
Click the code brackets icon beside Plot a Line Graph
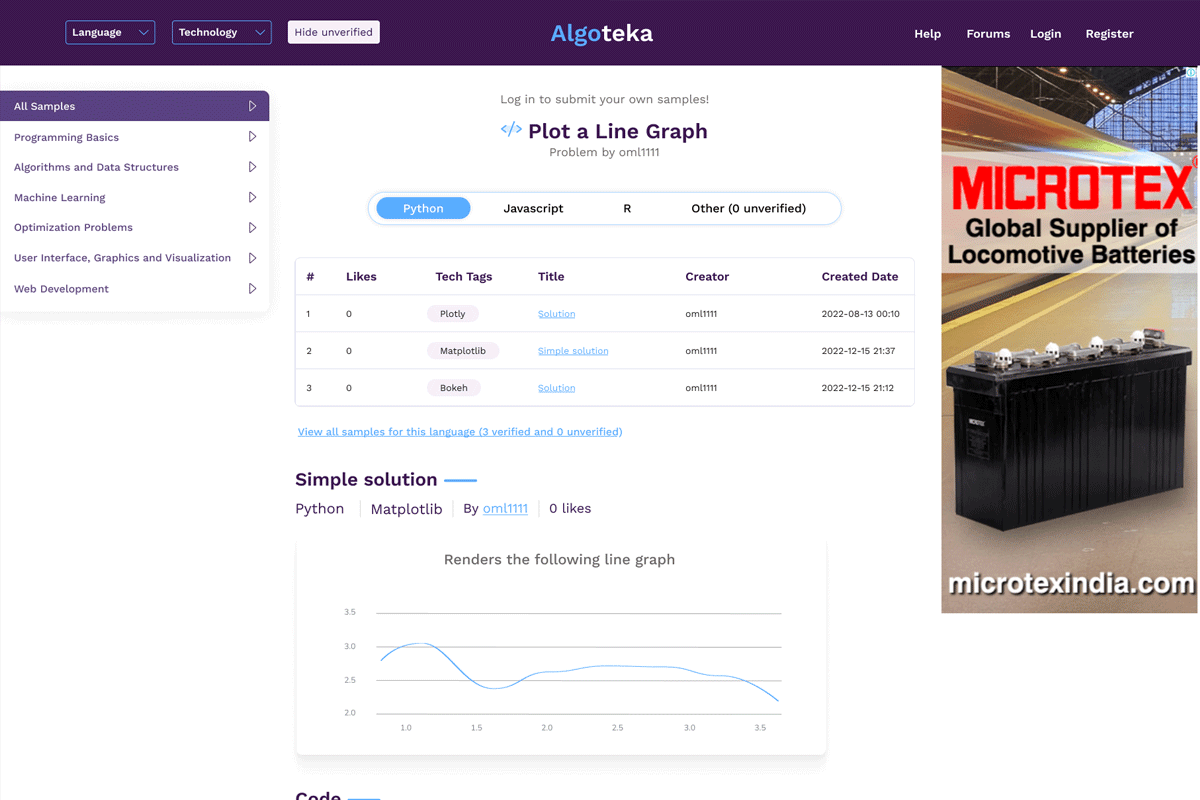(511, 130)
